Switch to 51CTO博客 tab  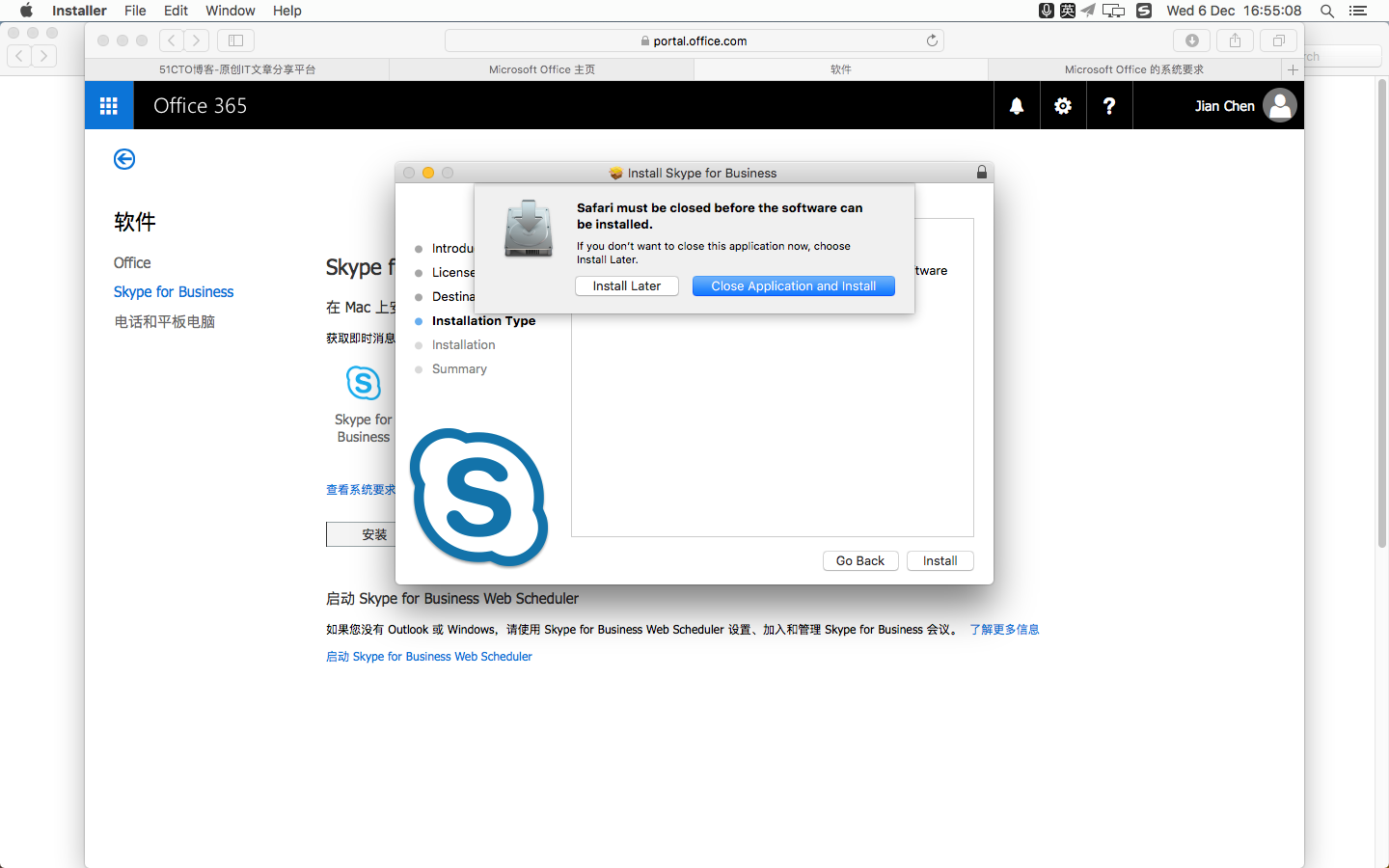(x=237, y=69)
